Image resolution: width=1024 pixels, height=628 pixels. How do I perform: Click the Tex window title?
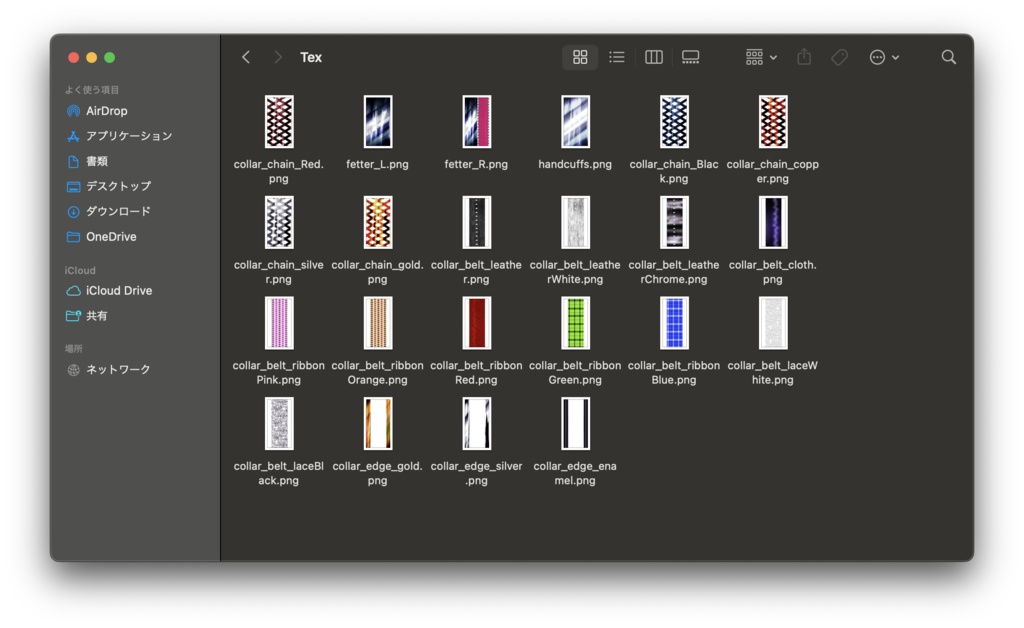[x=311, y=57]
